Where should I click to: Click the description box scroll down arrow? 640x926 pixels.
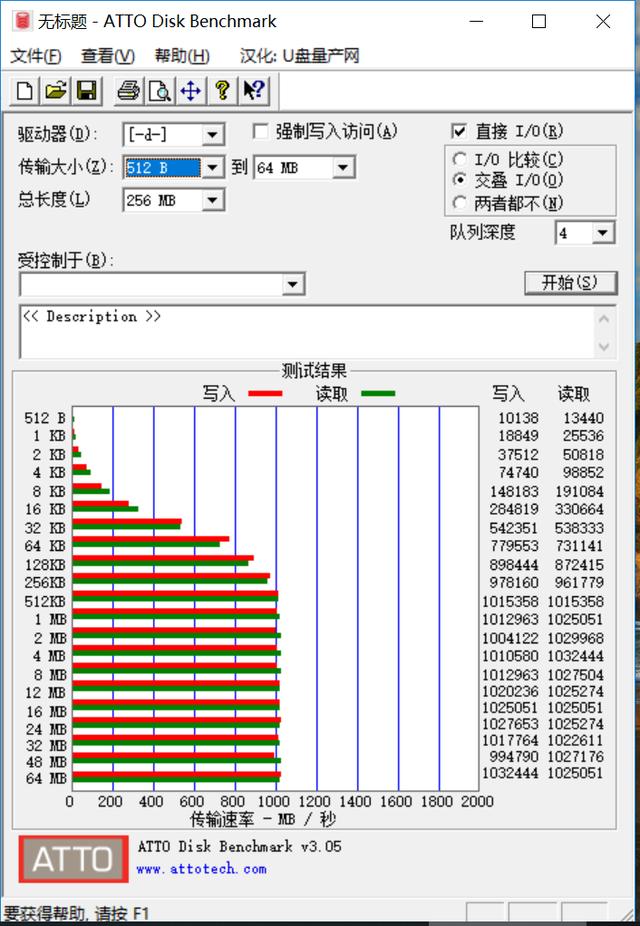point(604,346)
